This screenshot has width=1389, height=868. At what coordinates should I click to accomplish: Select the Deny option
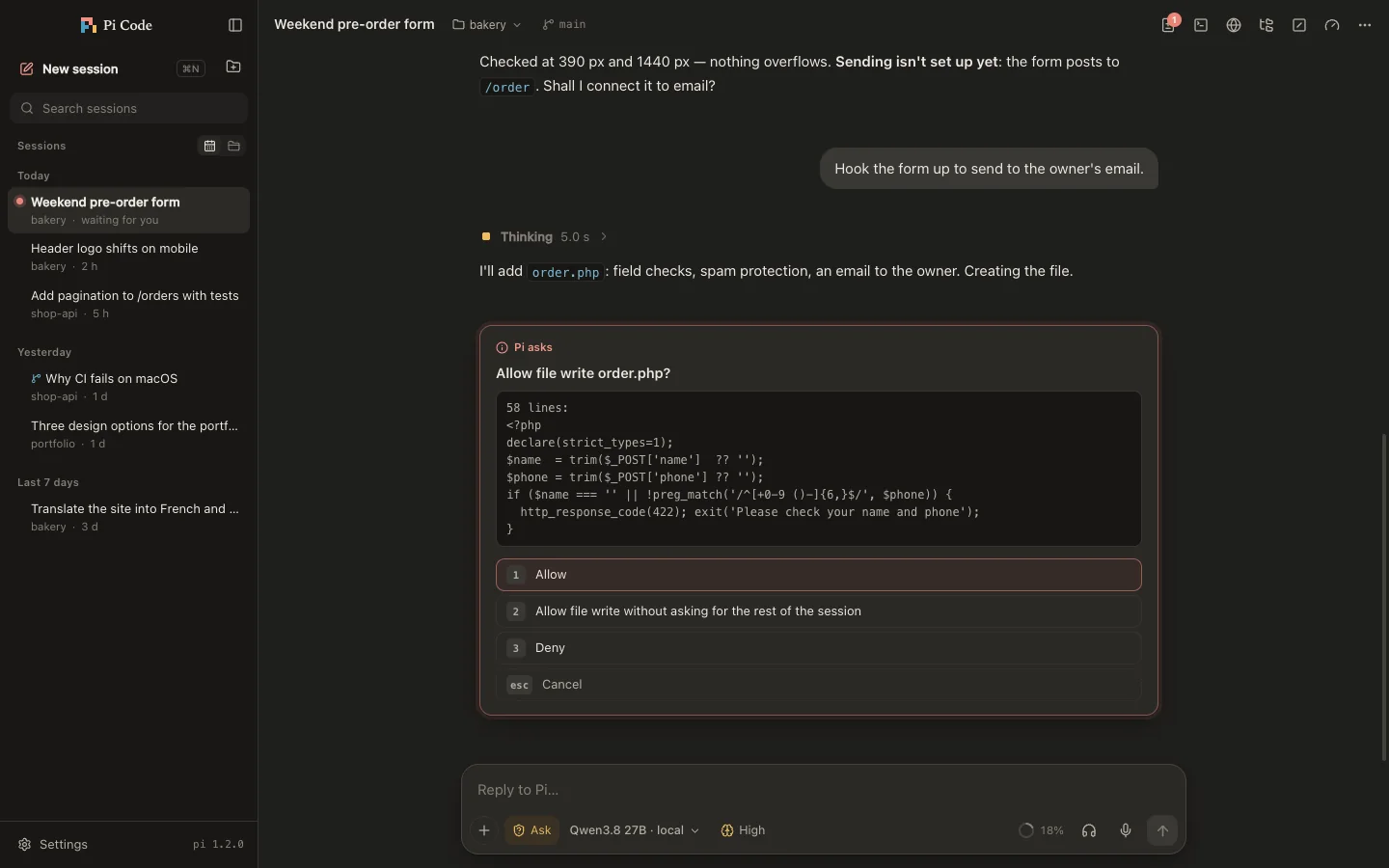819,648
